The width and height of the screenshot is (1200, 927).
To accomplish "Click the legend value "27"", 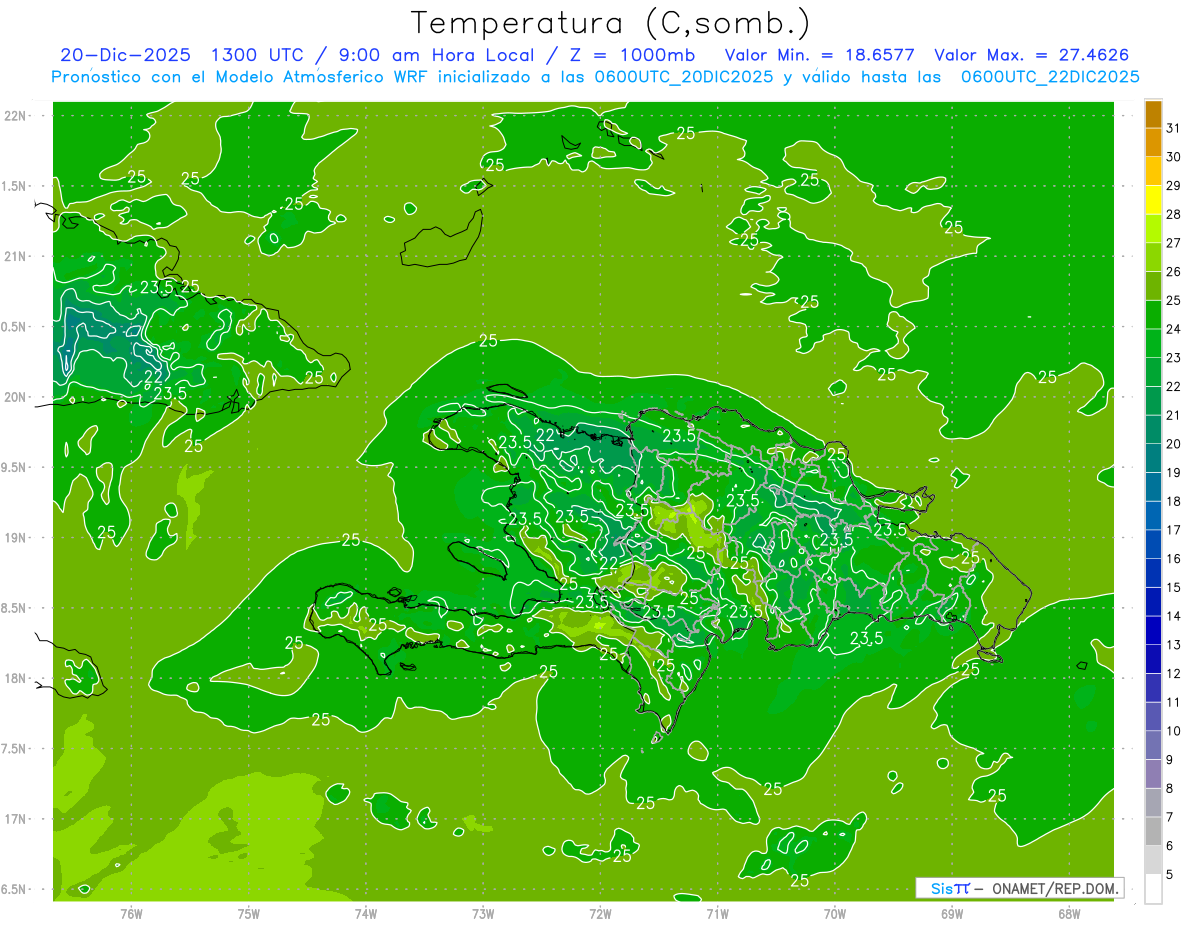I will (1174, 243).
